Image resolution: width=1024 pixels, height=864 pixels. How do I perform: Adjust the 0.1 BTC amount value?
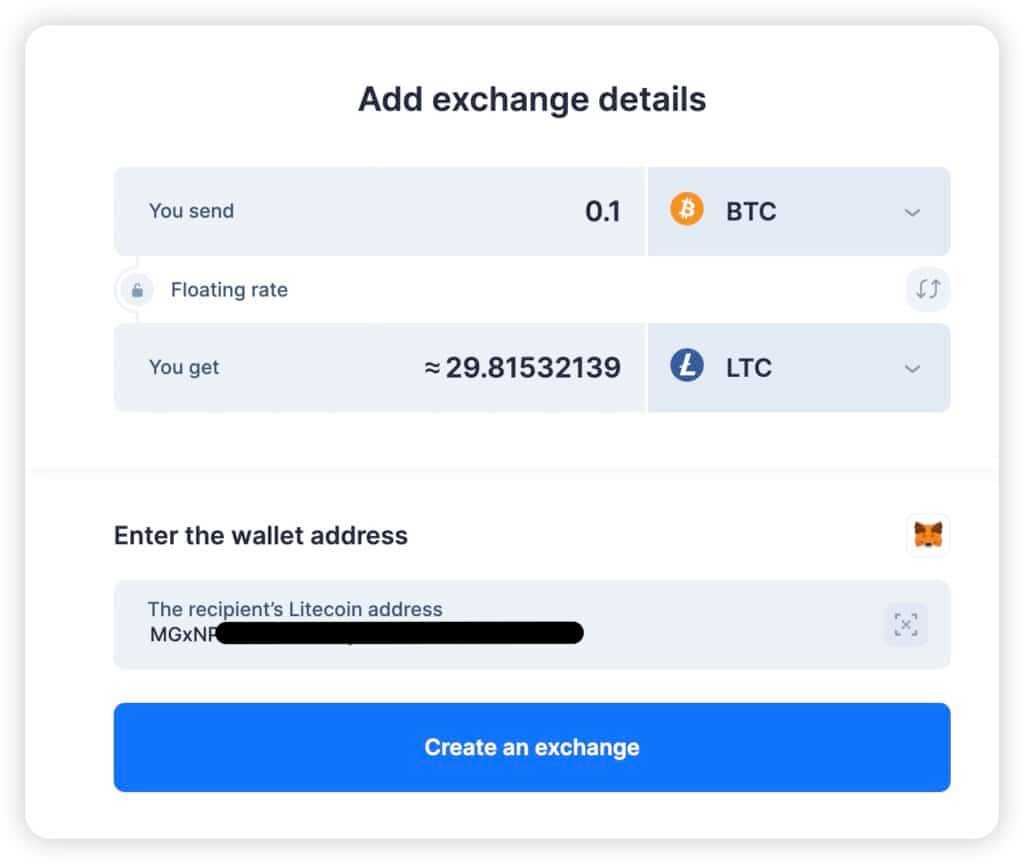[x=605, y=211]
